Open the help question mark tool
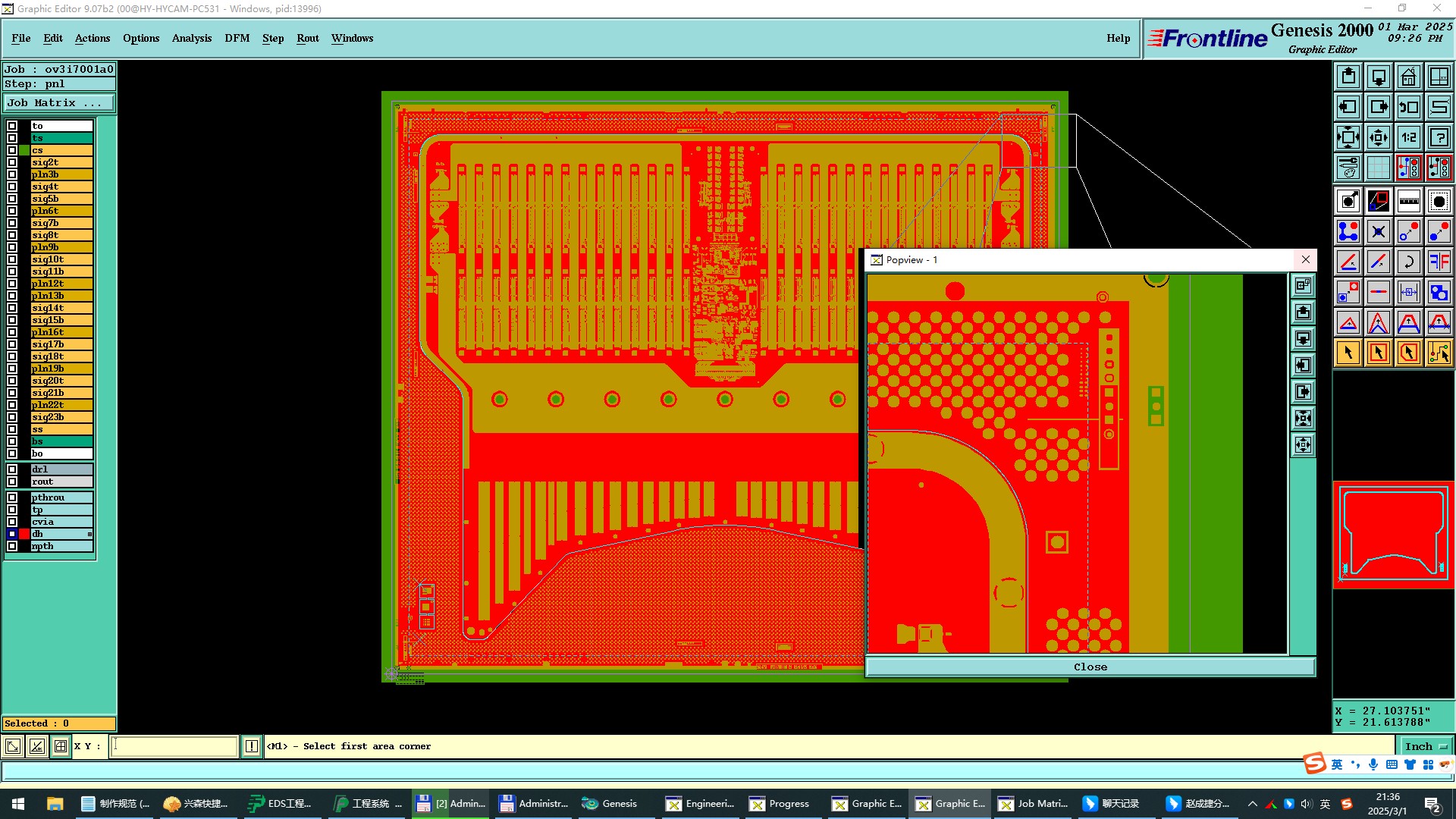The image size is (1456, 819). (x=1439, y=137)
